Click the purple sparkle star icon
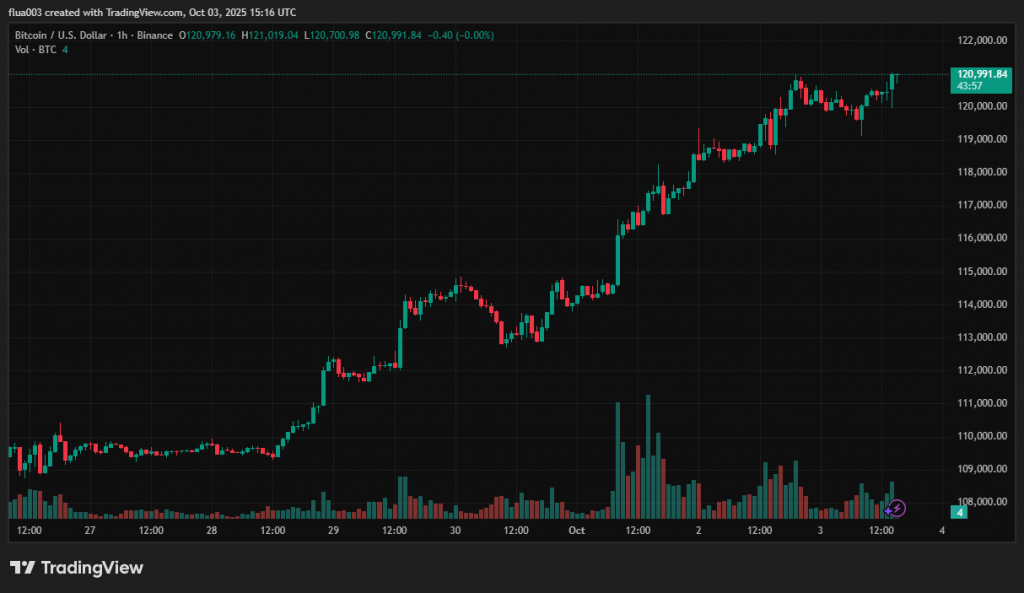Viewport: 1024px width, 593px height. coord(889,511)
